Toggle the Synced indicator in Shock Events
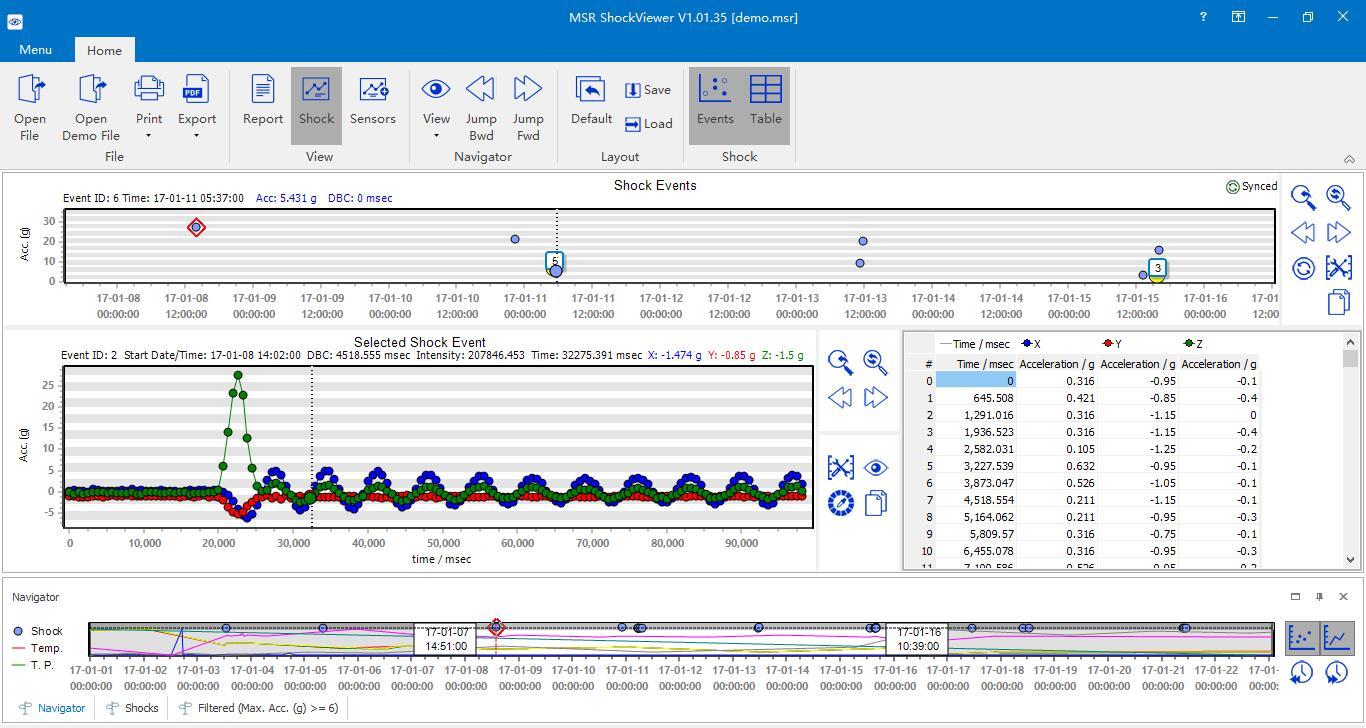This screenshot has height=728, width=1366. [1251, 186]
